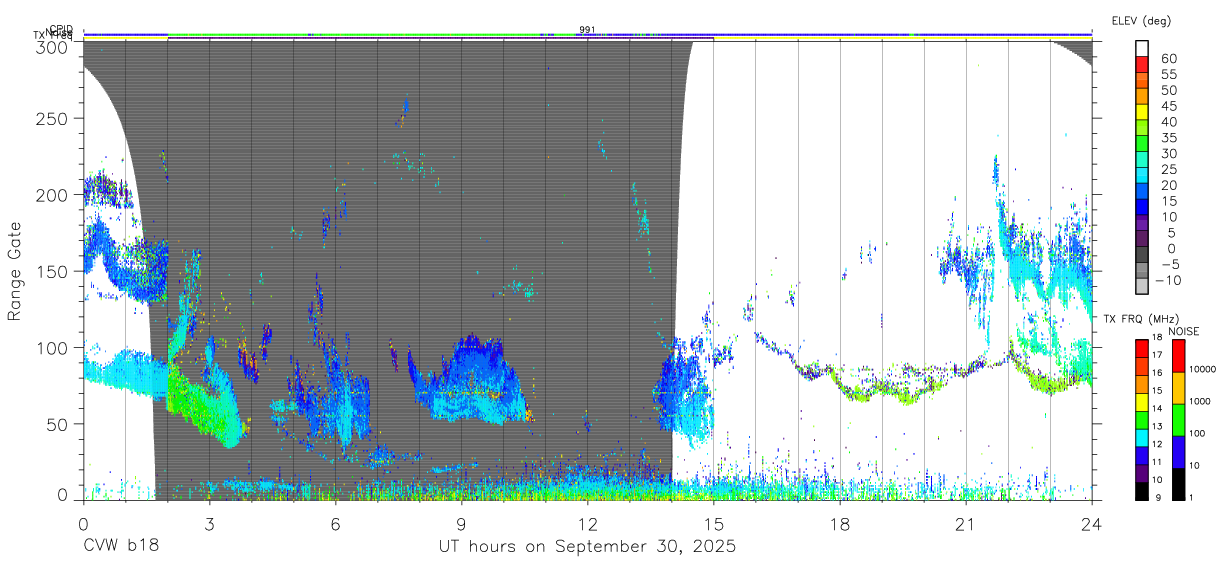This screenshot has height=567, width=1228.
Task: Select the light gray bottom elevation swatch
Action: click(1143, 286)
